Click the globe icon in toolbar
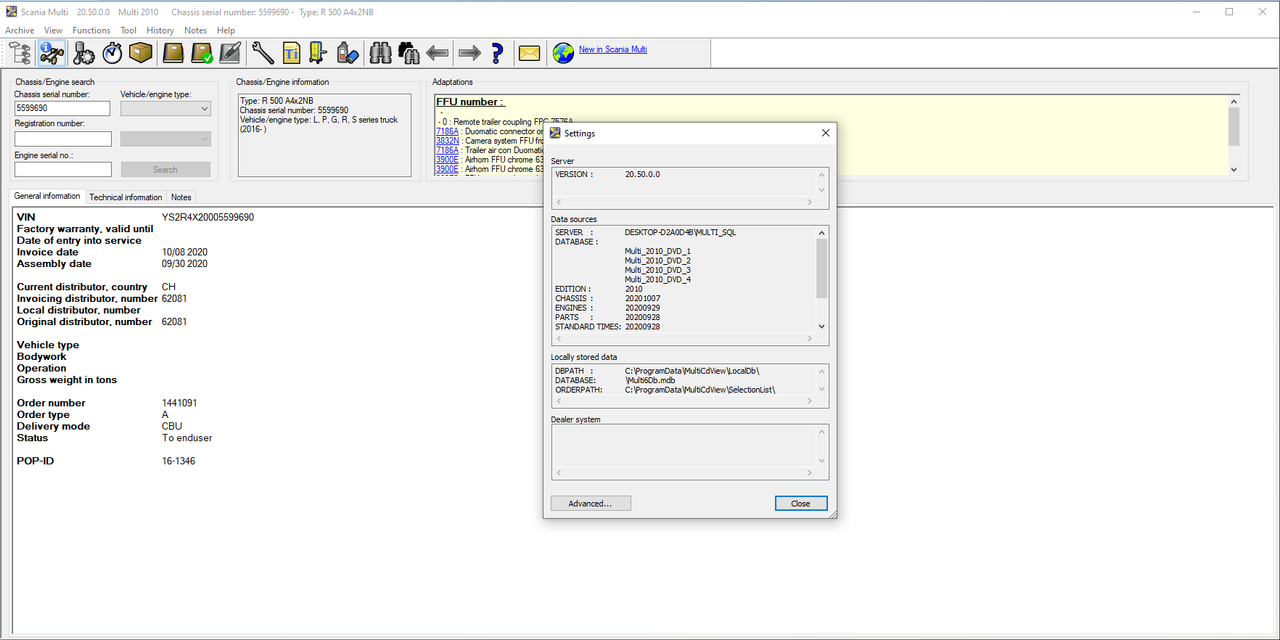Image resolution: width=1280 pixels, height=640 pixels. [563, 53]
